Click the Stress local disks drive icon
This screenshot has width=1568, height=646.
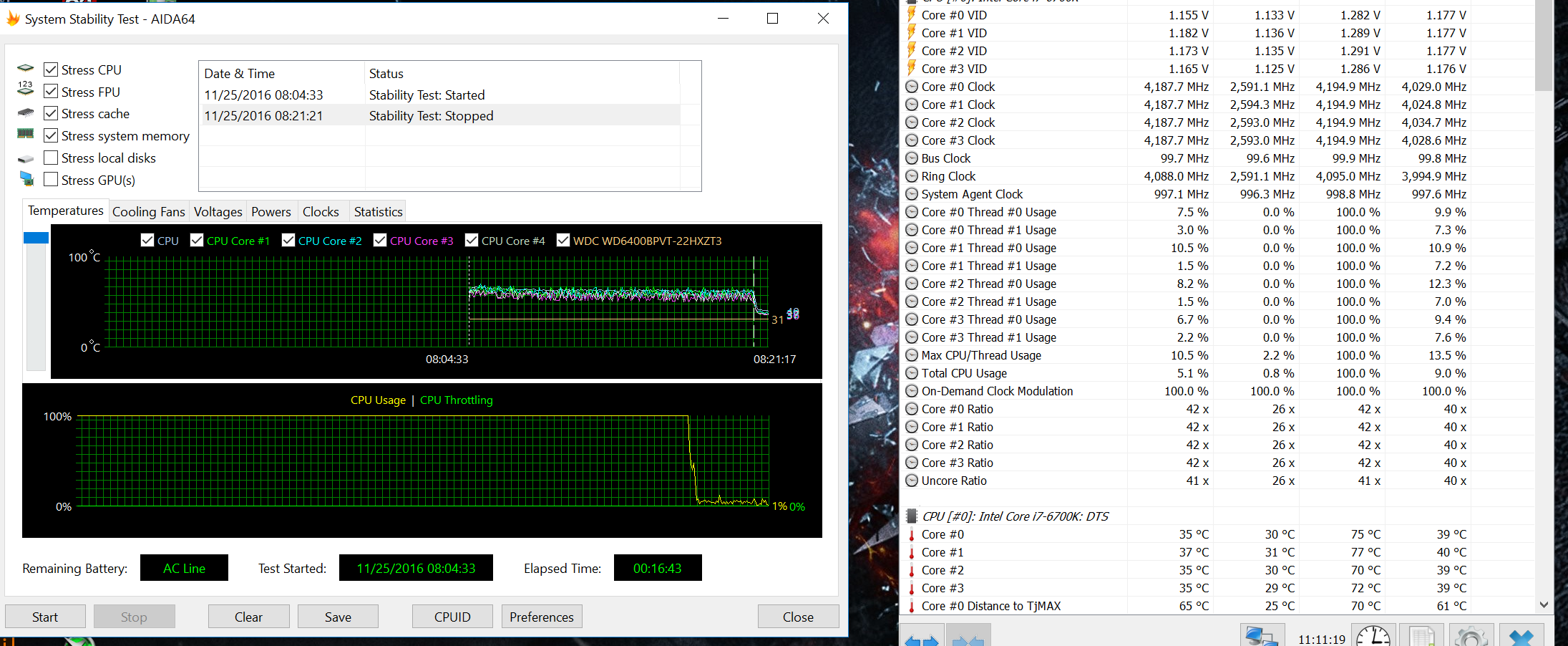(26, 158)
